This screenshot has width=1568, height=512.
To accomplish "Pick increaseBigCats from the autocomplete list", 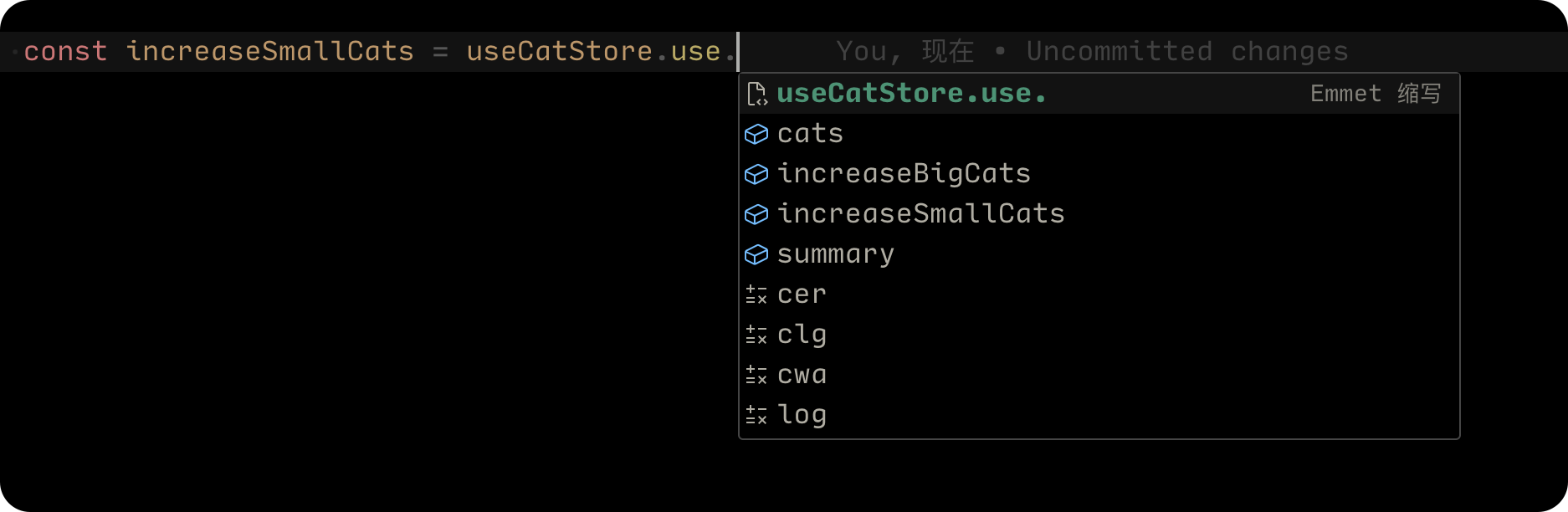I will coord(904,174).
